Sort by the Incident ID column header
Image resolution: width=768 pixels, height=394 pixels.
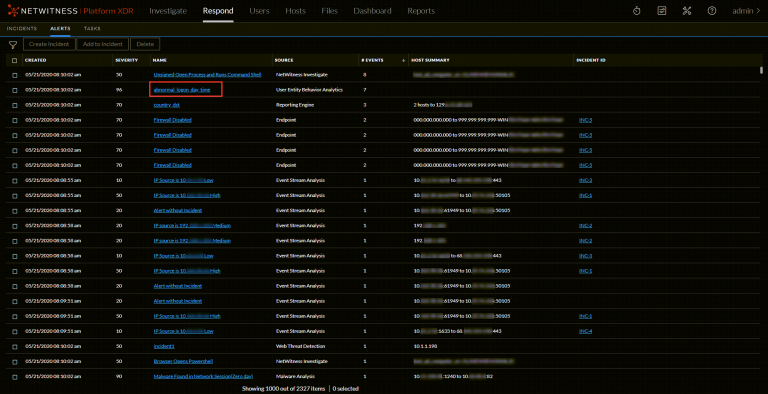(591, 60)
